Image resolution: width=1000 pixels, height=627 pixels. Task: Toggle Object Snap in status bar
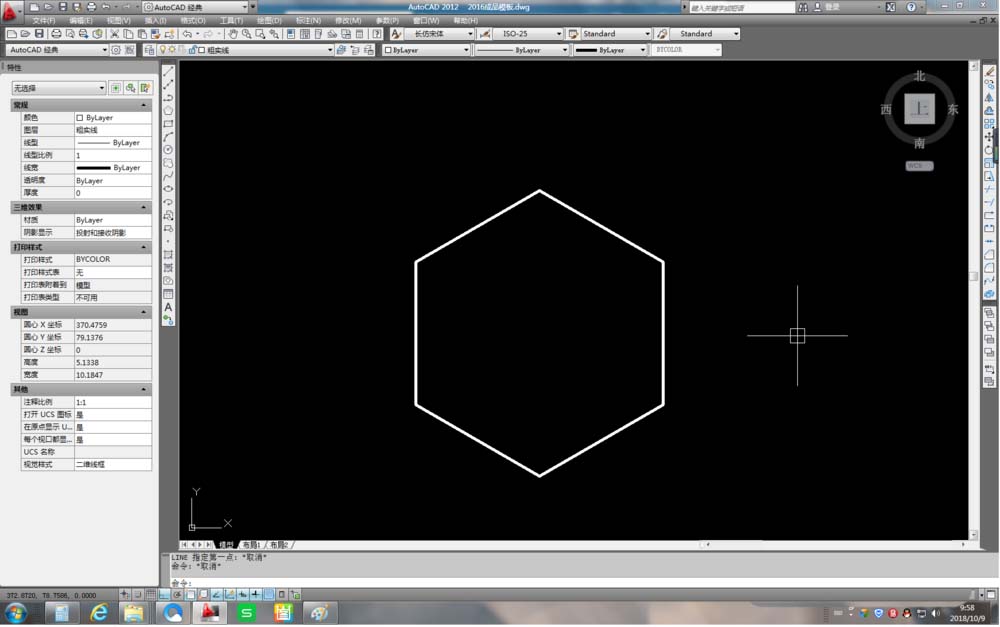(x=190, y=594)
